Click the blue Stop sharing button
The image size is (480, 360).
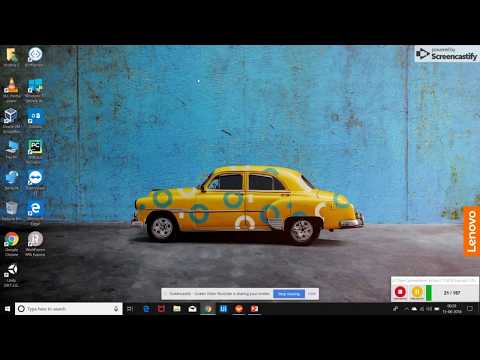[x=289, y=294]
